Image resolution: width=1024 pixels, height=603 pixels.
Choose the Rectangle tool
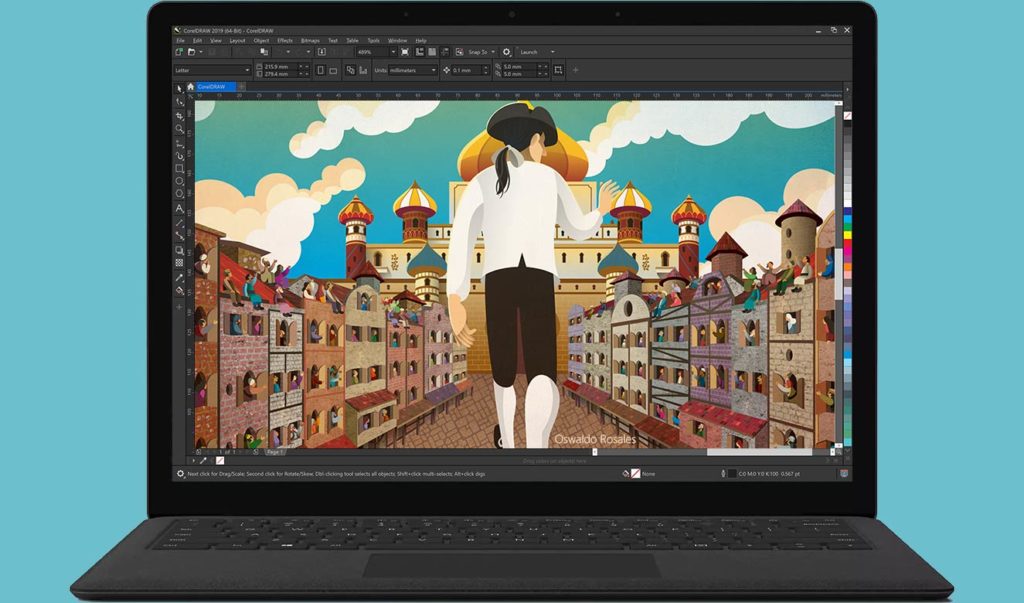tap(179, 168)
